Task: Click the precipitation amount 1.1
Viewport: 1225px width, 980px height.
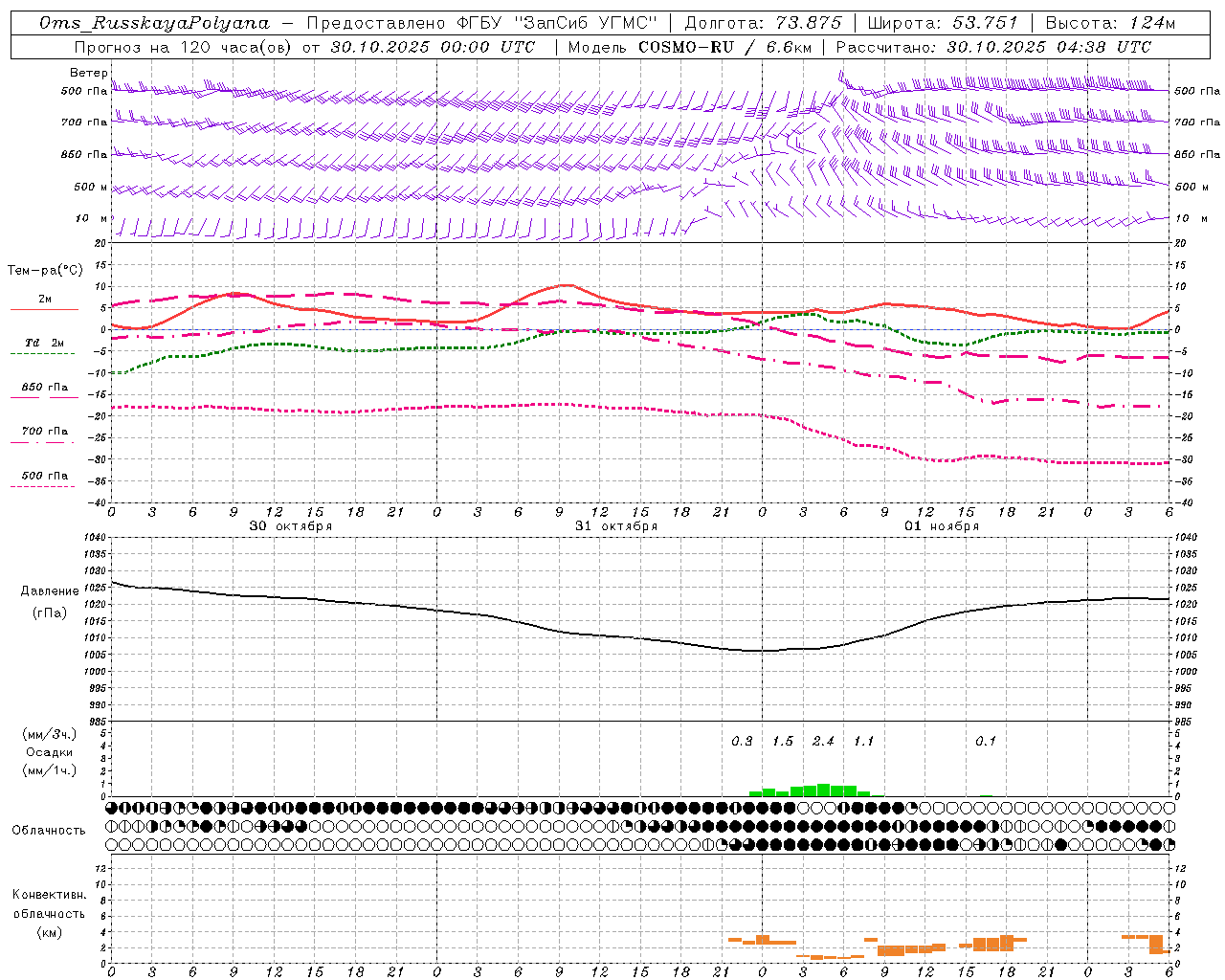Action: click(863, 742)
